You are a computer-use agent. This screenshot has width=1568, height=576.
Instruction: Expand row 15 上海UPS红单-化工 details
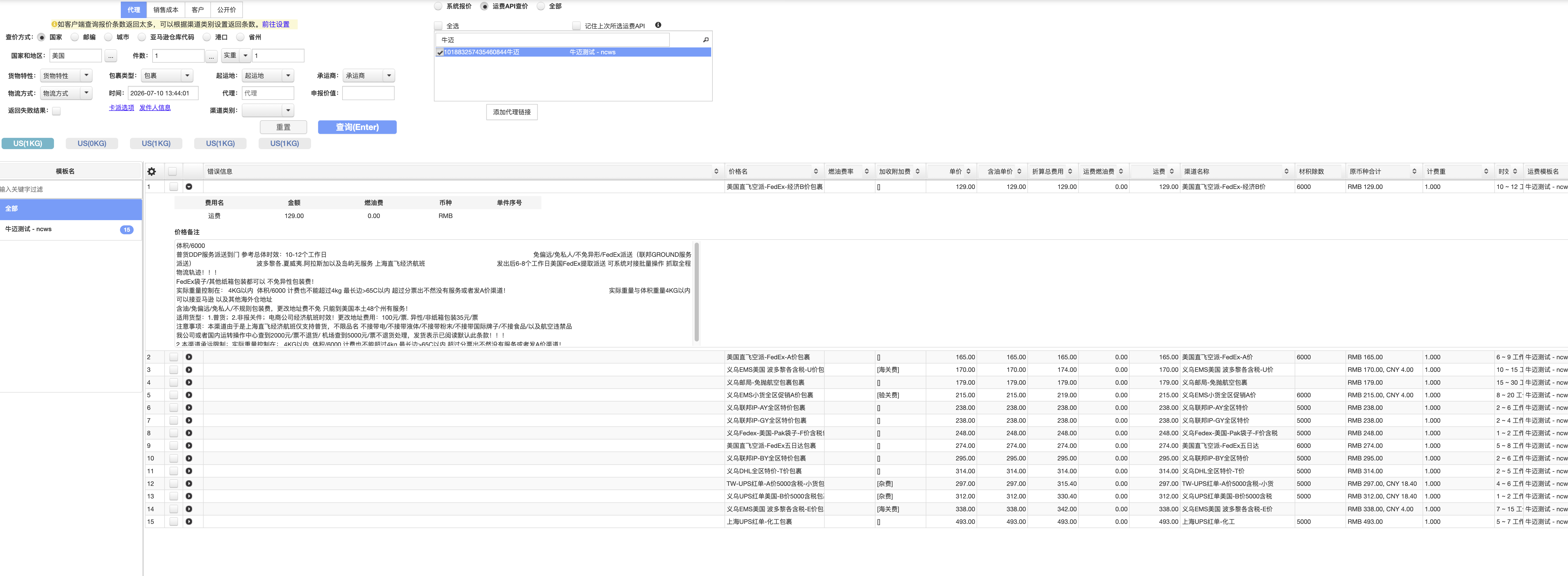[189, 522]
